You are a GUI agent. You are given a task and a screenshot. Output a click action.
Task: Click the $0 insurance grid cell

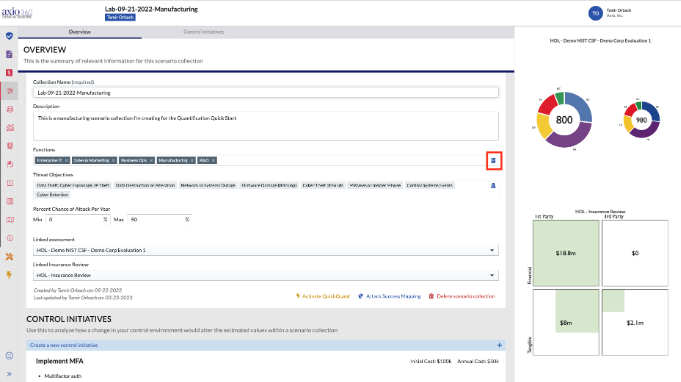tap(635, 253)
